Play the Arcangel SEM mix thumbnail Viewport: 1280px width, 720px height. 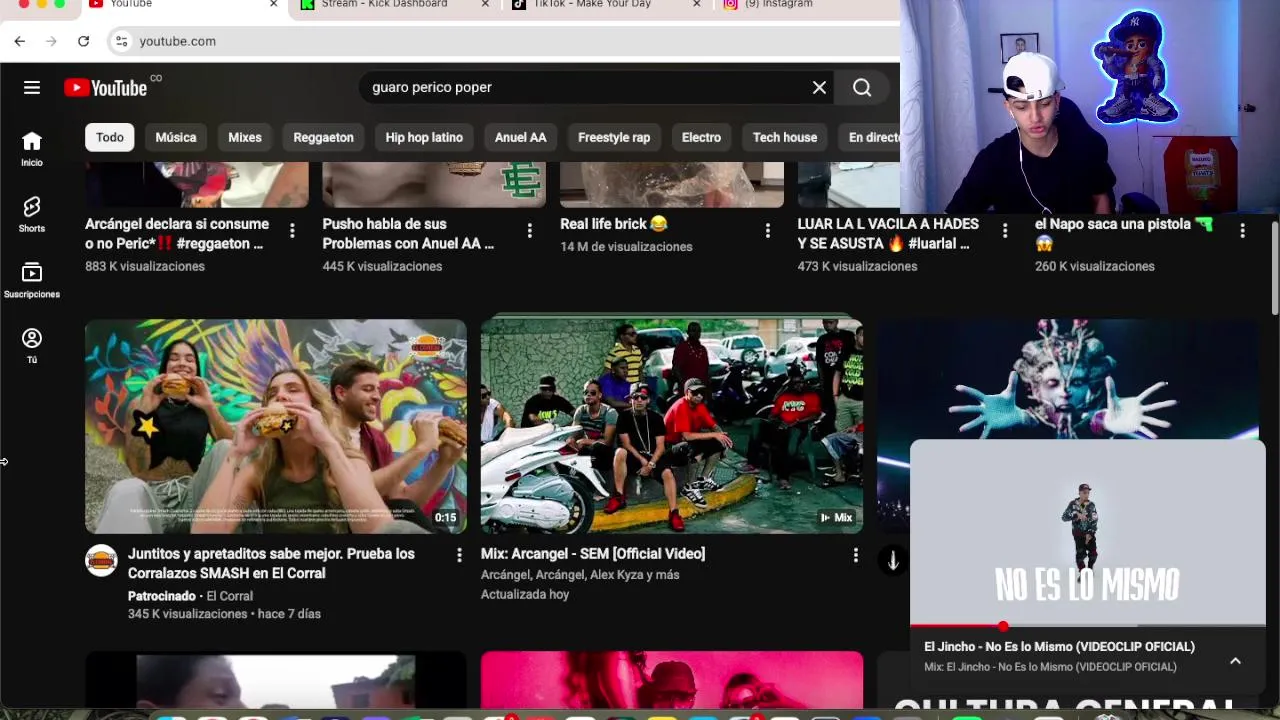(672, 426)
